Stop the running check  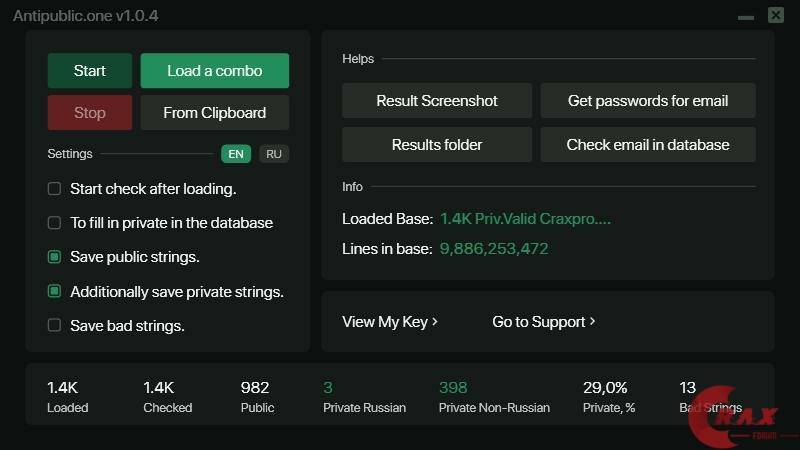[90, 112]
